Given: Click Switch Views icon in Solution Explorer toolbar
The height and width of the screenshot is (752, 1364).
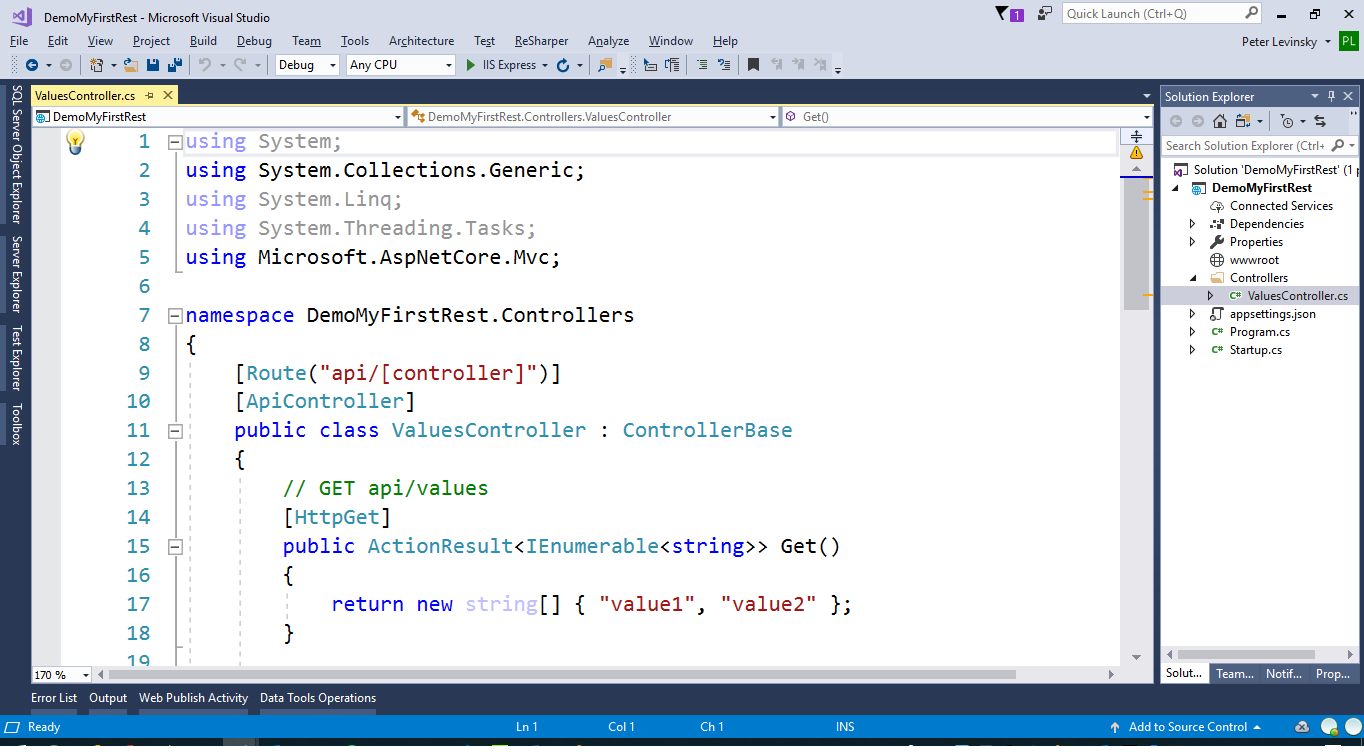Looking at the screenshot, I should click(x=1243, y=121).
